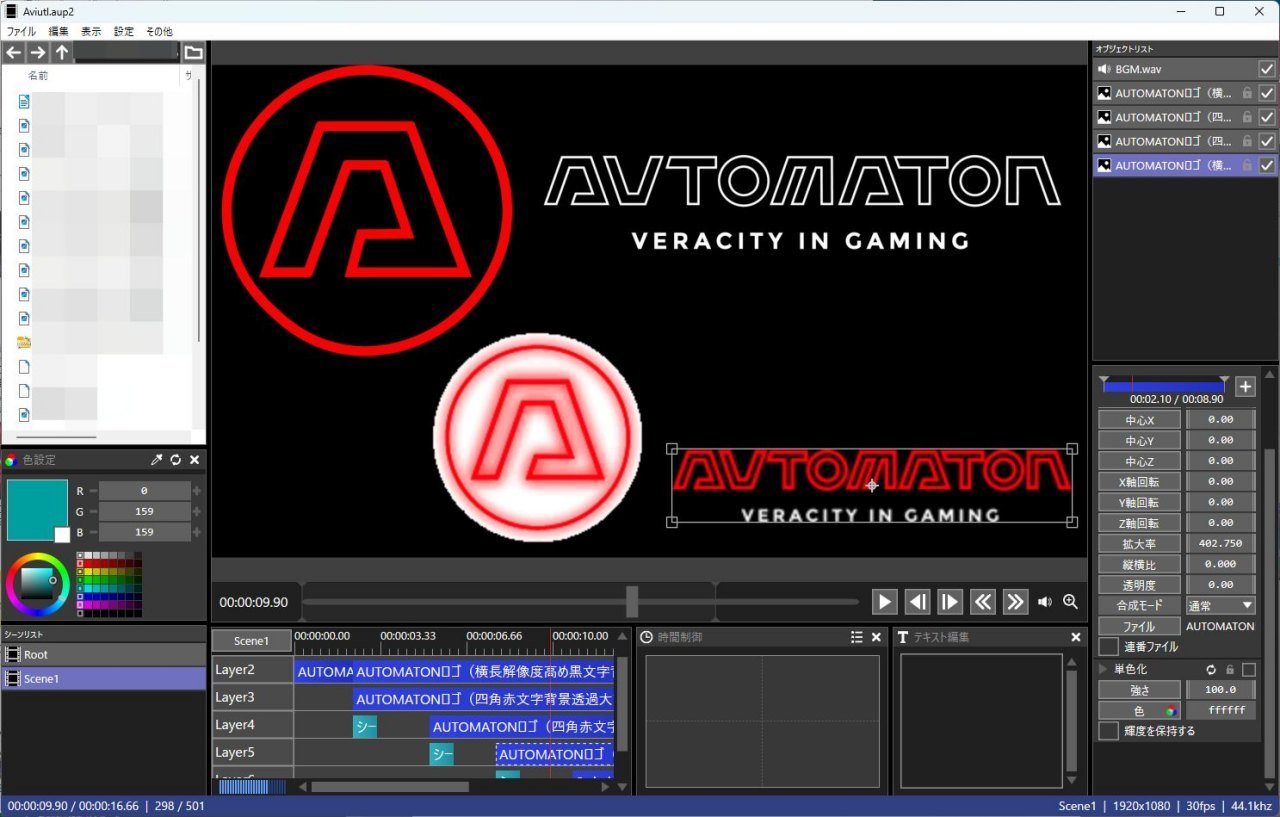Open the folder browse icon
Screen dimensions: 1280x817
coord(193,53)
